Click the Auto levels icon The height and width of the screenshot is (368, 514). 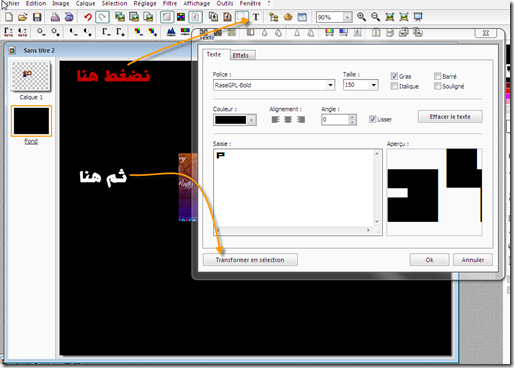[8, 32]
